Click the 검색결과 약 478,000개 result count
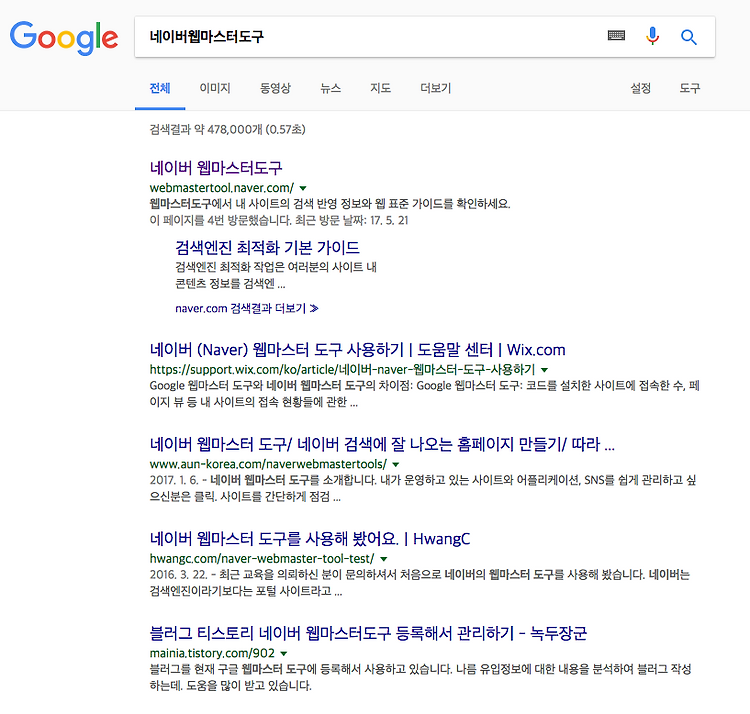 pyautogui.click(x=228, y=130)
